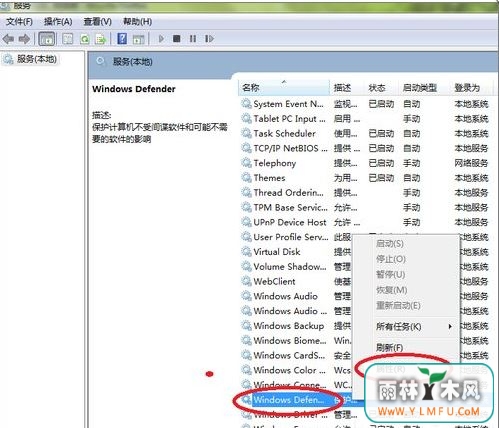Click the show/hide action pane icon

click(138, 39)
